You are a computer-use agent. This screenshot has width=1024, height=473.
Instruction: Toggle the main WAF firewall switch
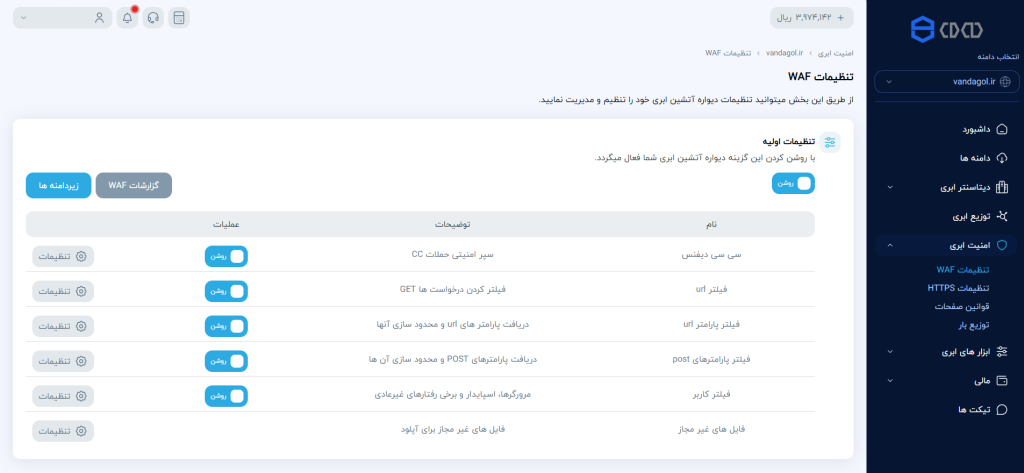pyautogui.click(x=793, y=183)
